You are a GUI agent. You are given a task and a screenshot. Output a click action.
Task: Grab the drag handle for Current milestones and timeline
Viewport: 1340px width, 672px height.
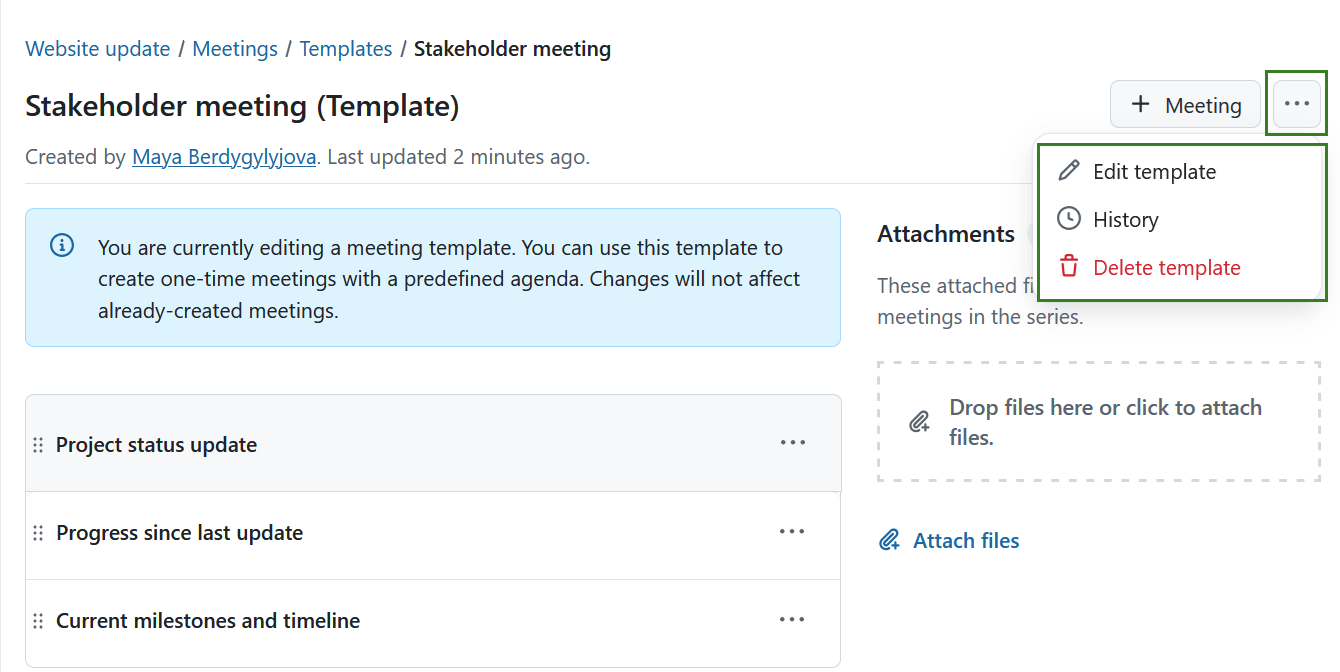[37, 620]
